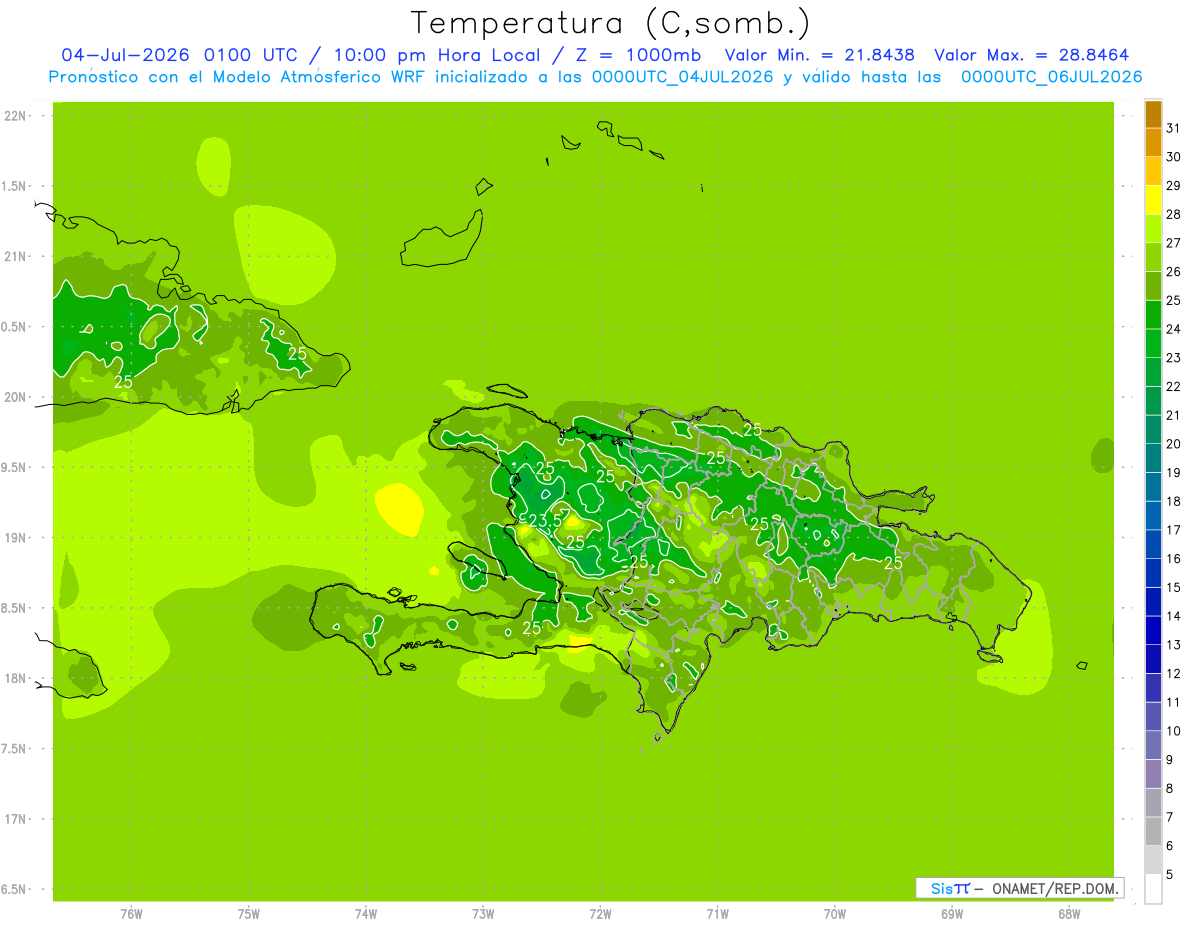Image resolution: width=1200 pixels, height=927 pixels.
Task: Click the bright yellow warm patch near 73.5W
Action: pyautogui.click(x=400, y=508)
